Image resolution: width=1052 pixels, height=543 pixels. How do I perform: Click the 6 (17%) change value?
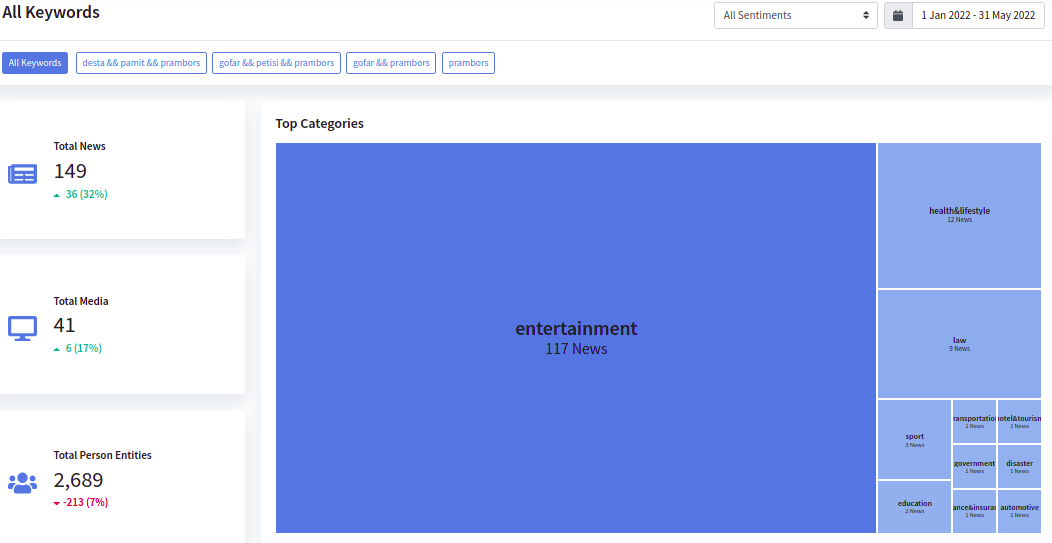pos(84,348)
